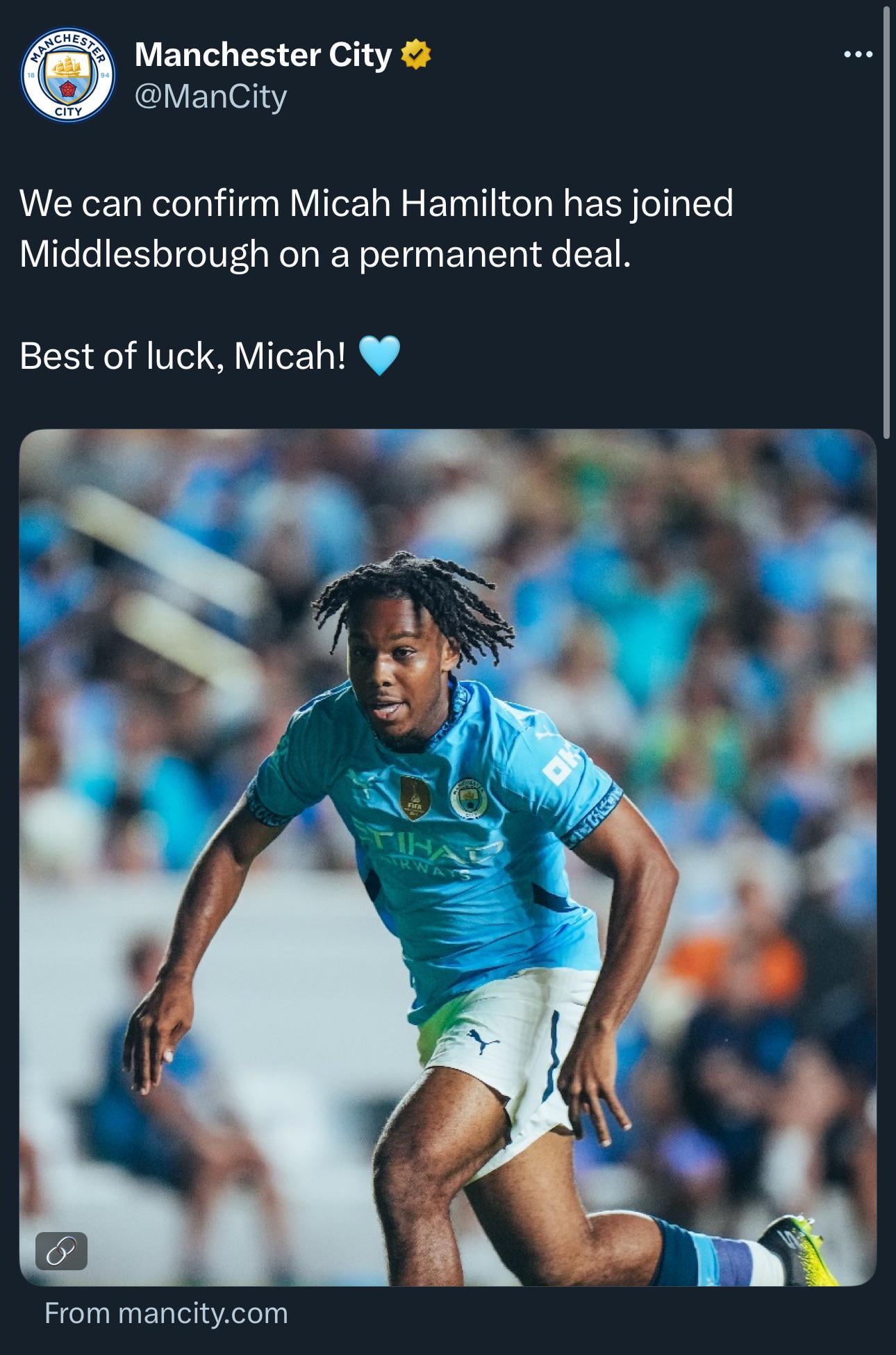Open the Manchester City crest profile avatar
Image resolution: width=896 pixels, height=1355 pixels.
(x=68, y=76)
